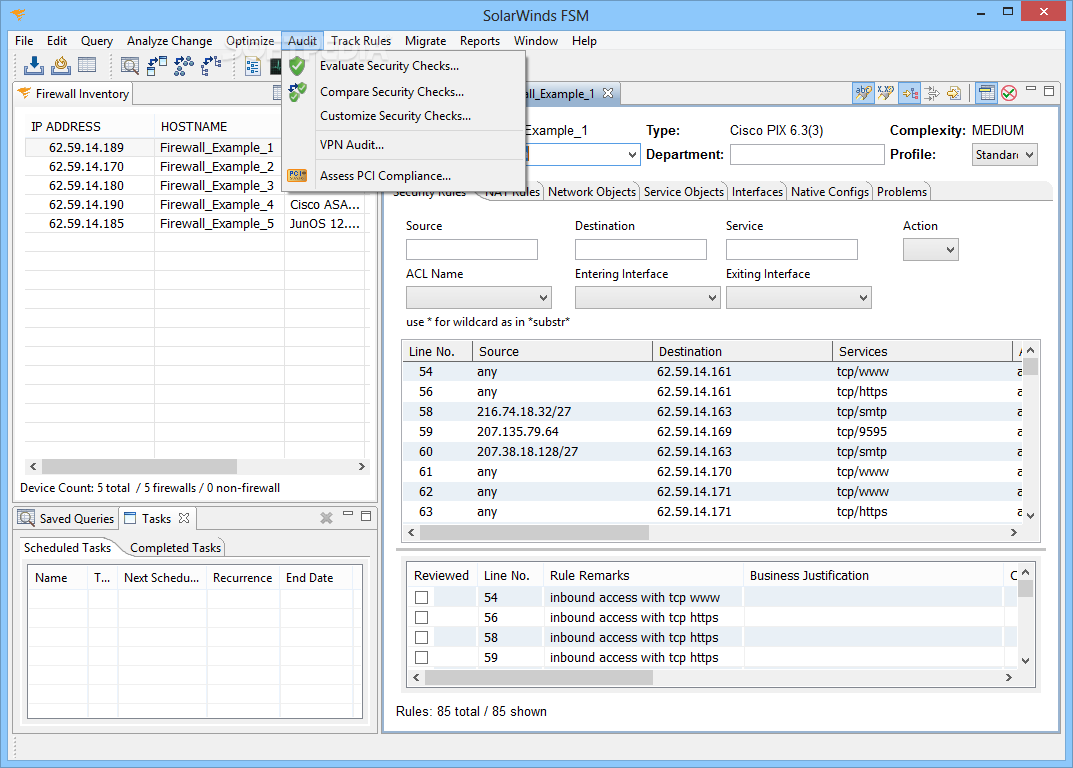
Task: Switch to the Network Objects tab
Action: tap(592, 192)
